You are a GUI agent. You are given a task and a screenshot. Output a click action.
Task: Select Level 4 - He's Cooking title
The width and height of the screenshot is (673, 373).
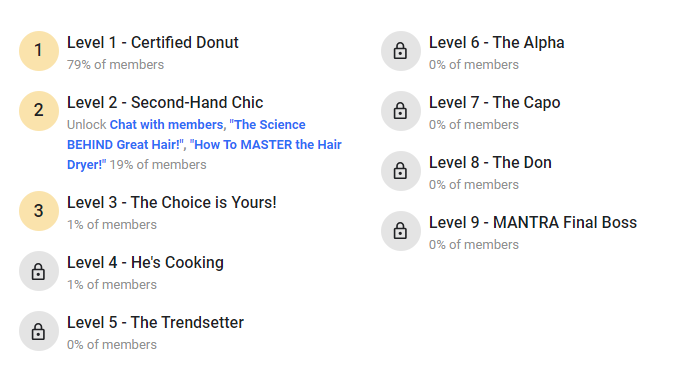[145, 263]
